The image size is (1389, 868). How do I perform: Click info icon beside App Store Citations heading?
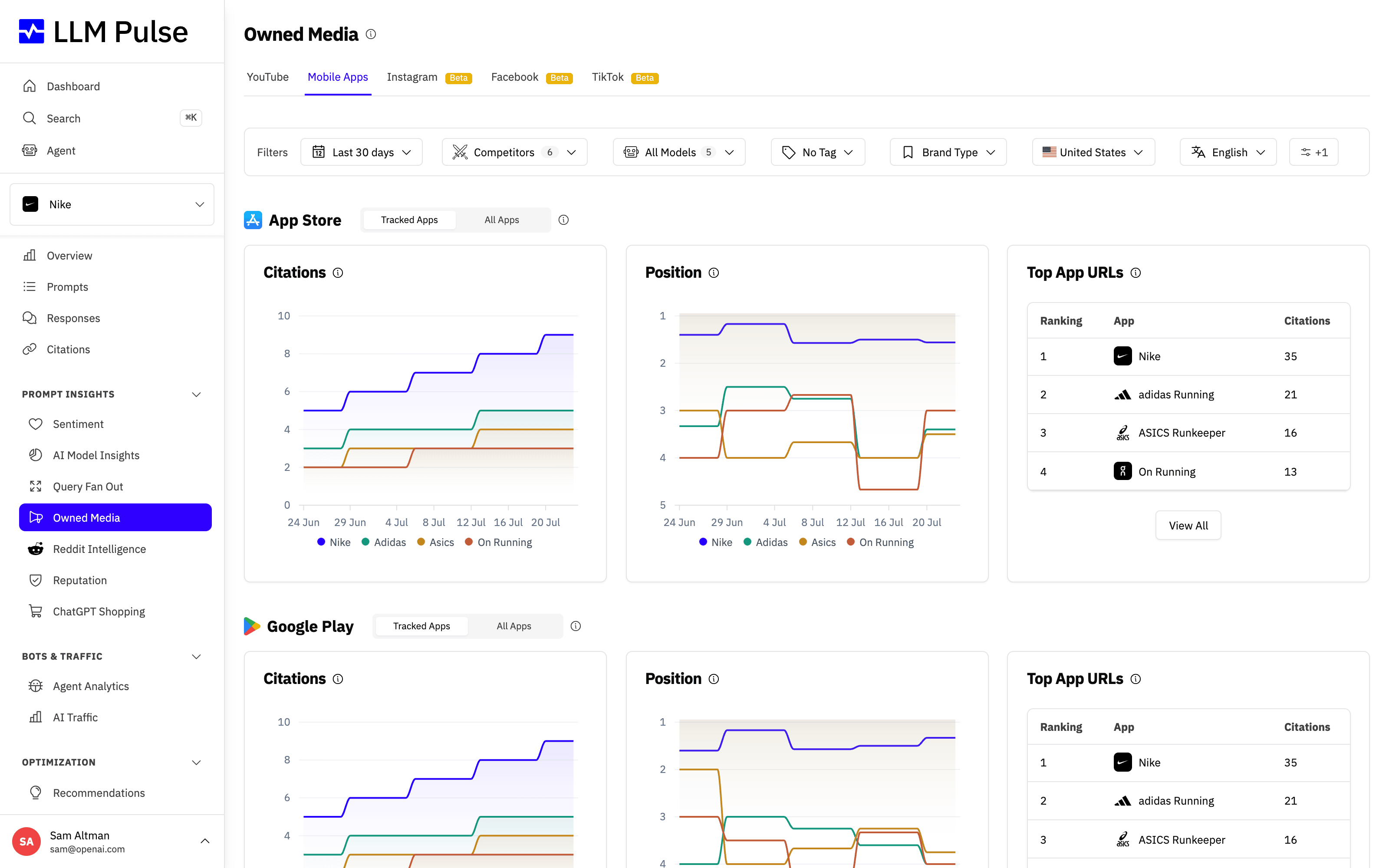coord(338,273)
